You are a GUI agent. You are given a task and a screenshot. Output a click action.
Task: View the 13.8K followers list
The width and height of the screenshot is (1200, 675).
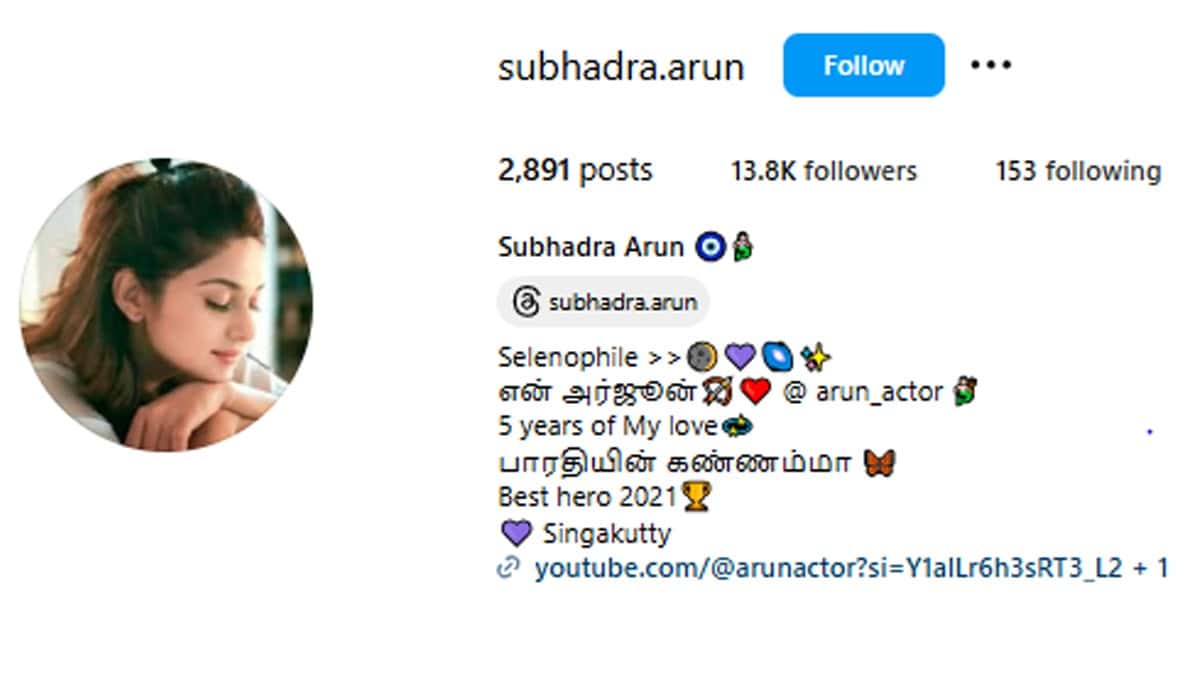(x=823, y=171)
